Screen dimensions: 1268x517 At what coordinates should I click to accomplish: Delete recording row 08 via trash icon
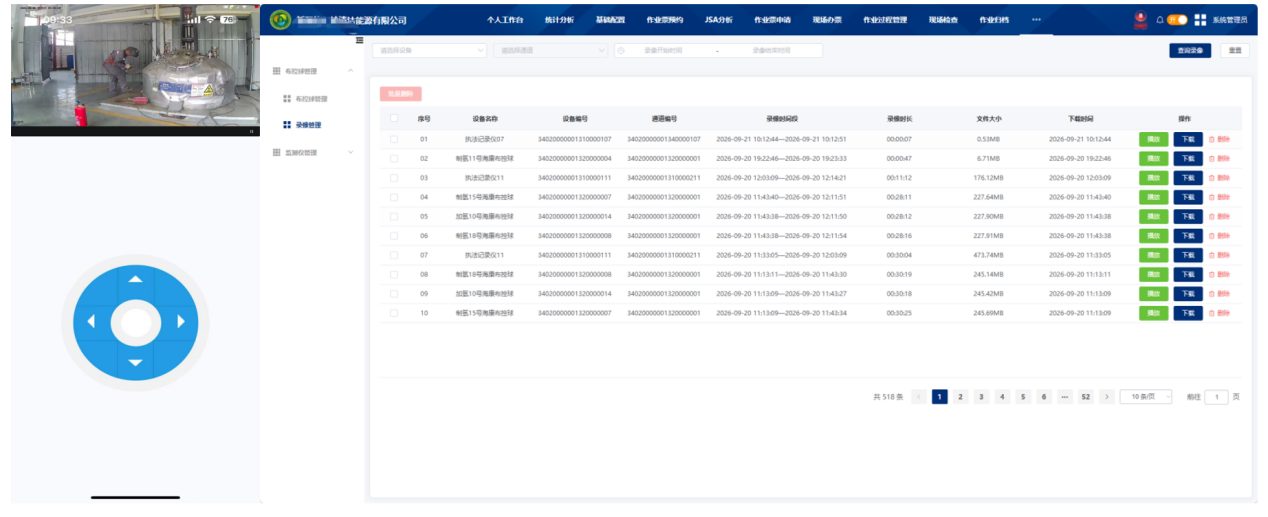pyautogui.click(x=1212, y=274)
